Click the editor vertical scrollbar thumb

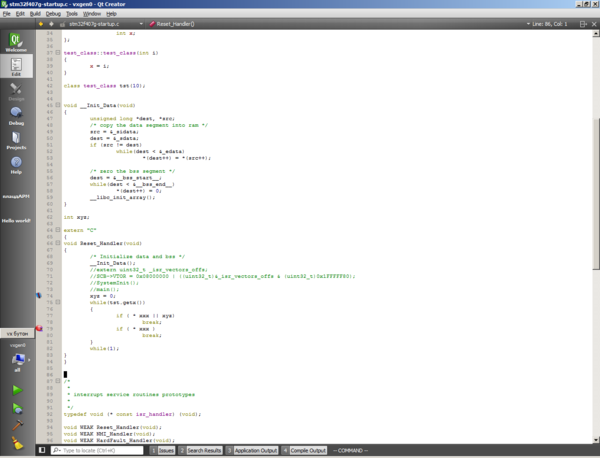[x=596, y=193]
